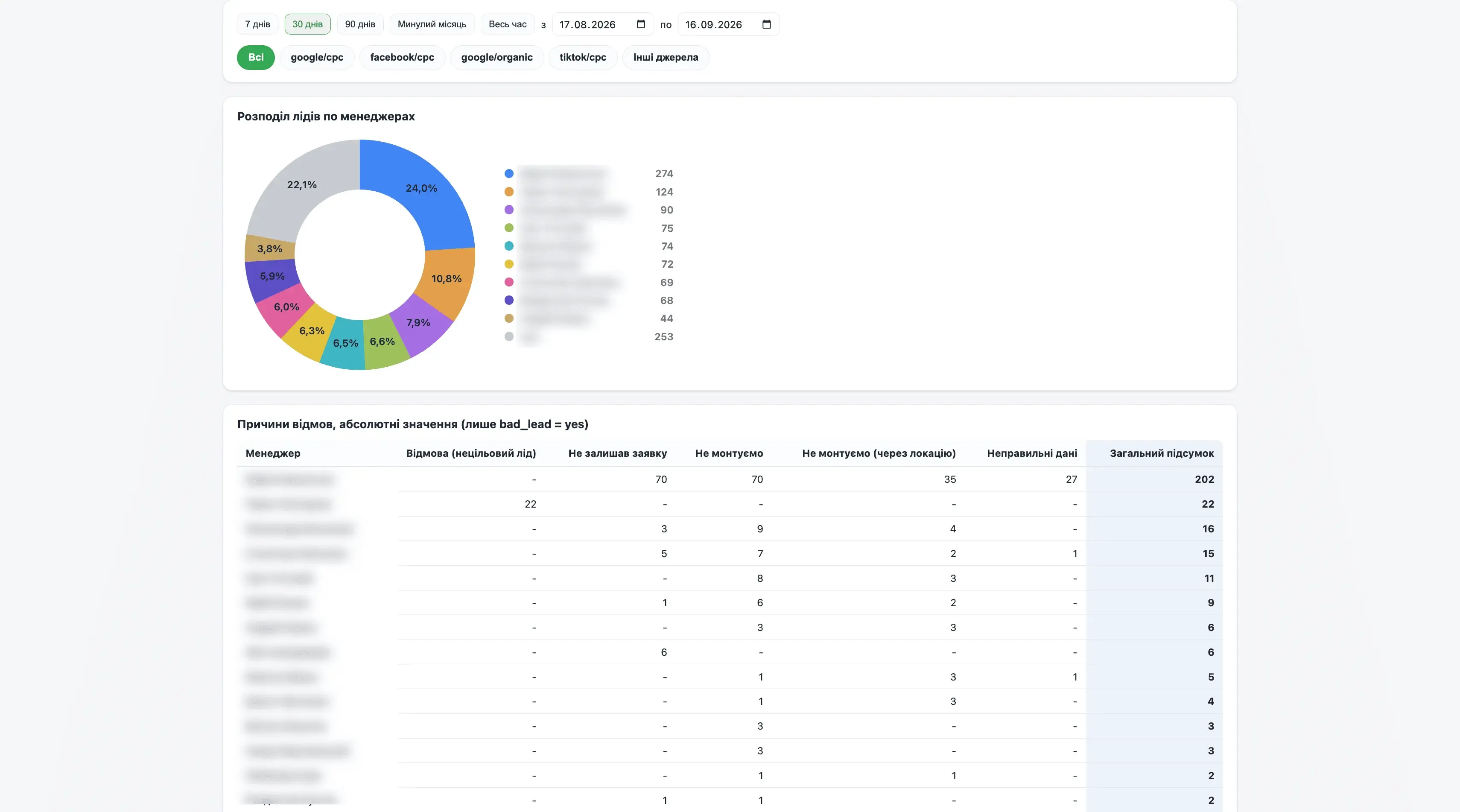
Task: Click green legend dot for 75 leads
Action: coord(509,228)
